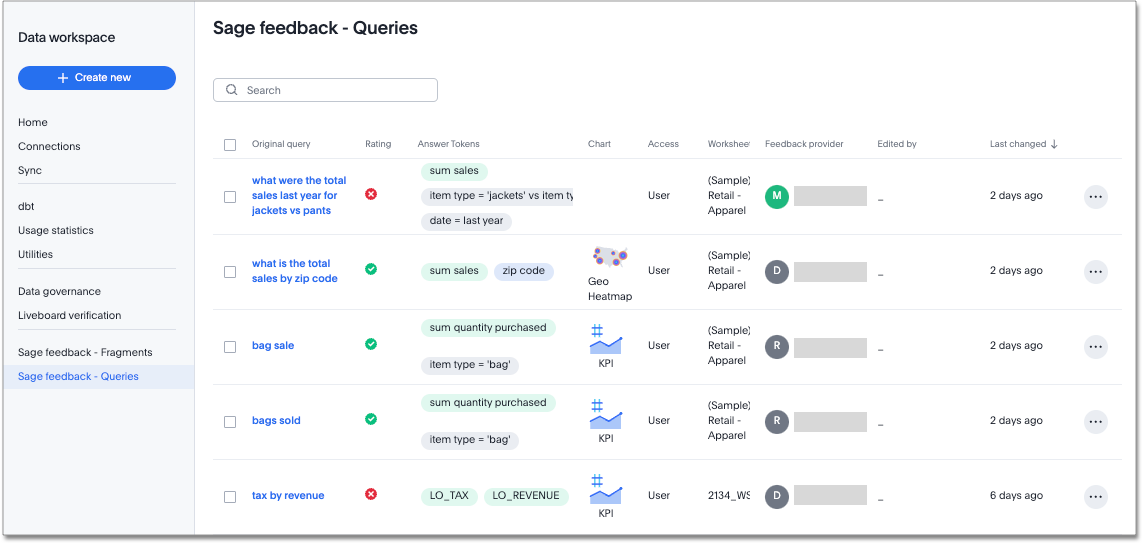
Task: Open the 'tax by revenue' query link
Action: click(x=288, y=496)
